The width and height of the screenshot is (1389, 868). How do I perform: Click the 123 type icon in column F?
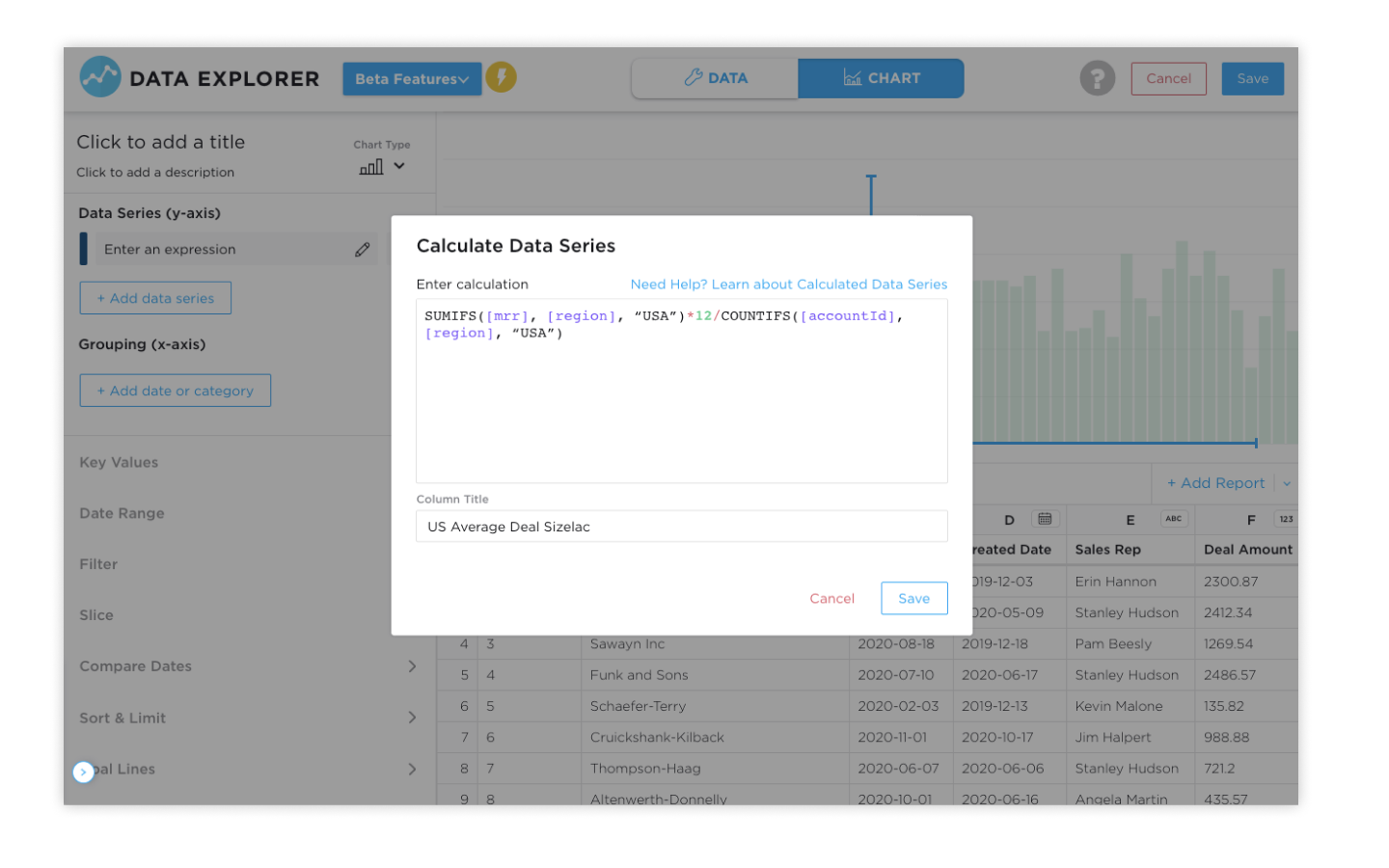click(x=1285, y=519)
